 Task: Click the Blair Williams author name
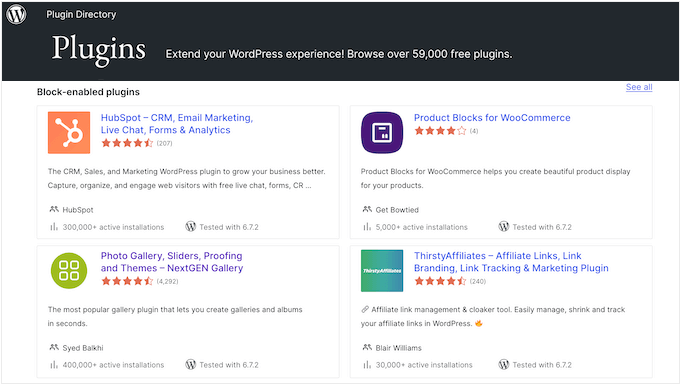click(x=399, y=348)
